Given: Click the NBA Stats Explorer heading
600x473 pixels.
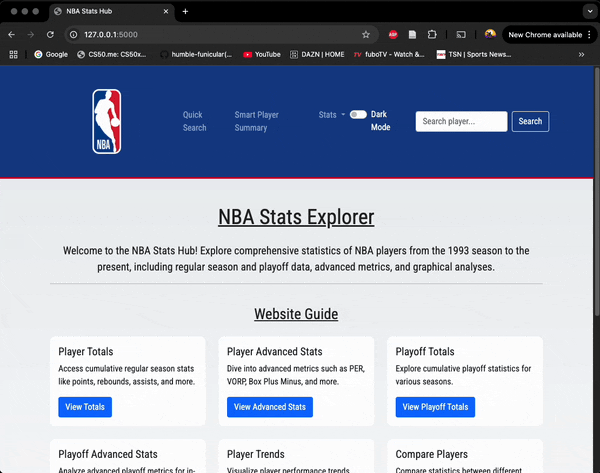Looking at the screenshot, I should (296, 217).
